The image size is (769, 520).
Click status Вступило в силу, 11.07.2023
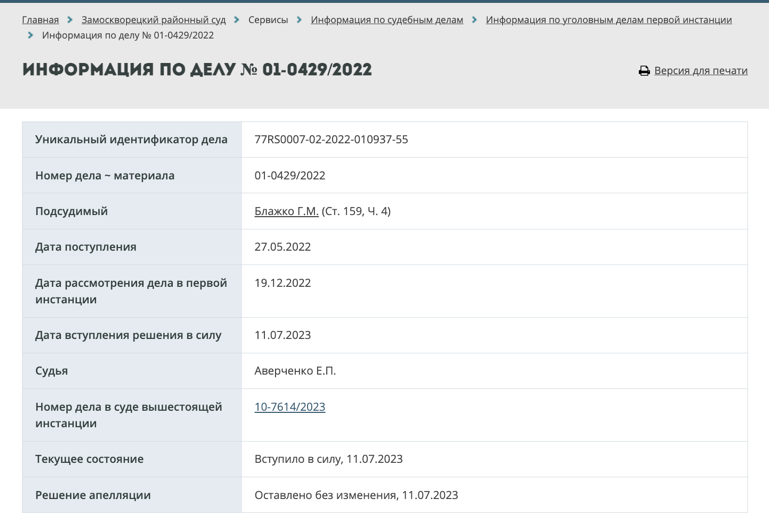tap(329, 459)
